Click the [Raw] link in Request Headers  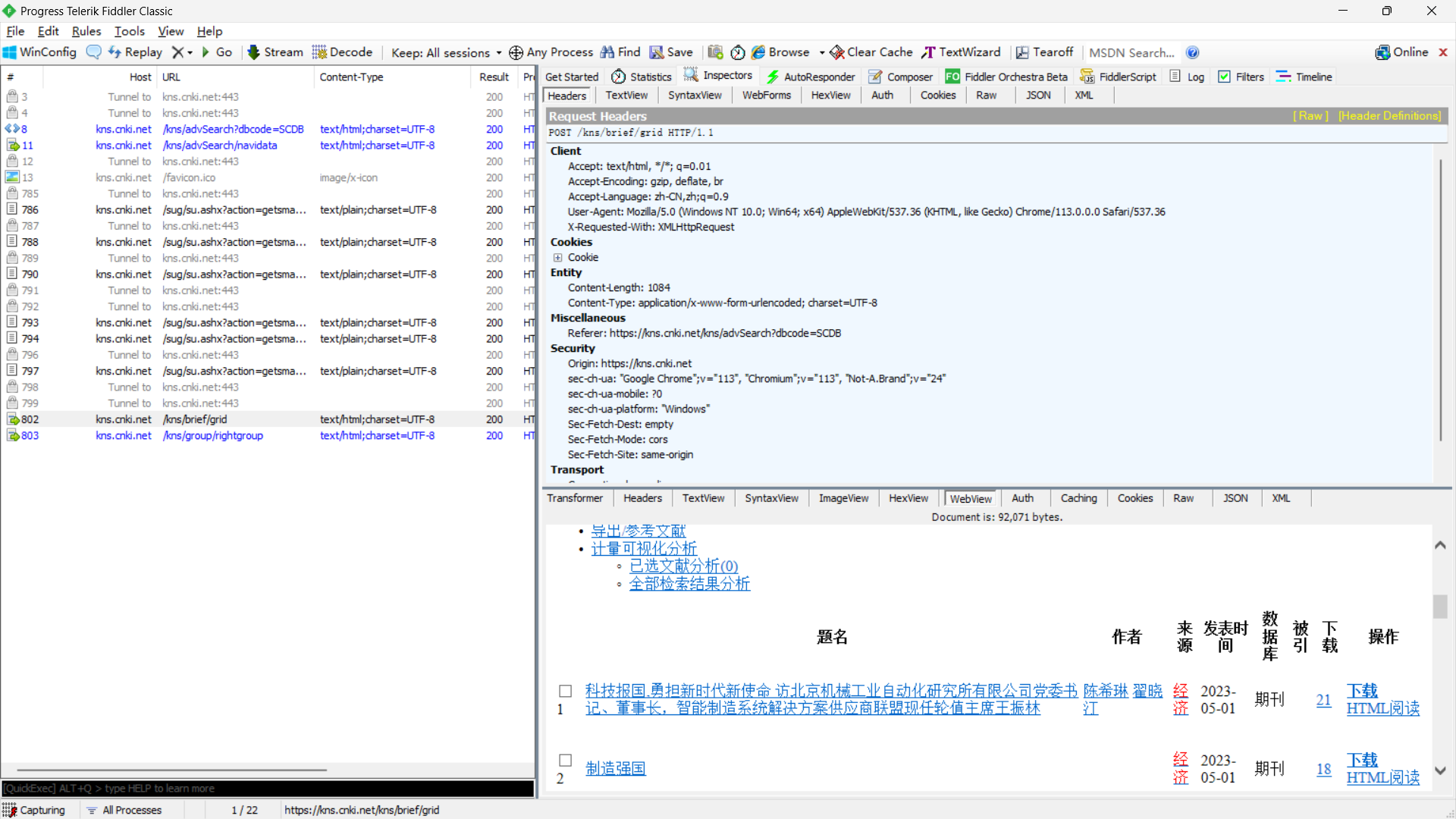coord(1310,116)
